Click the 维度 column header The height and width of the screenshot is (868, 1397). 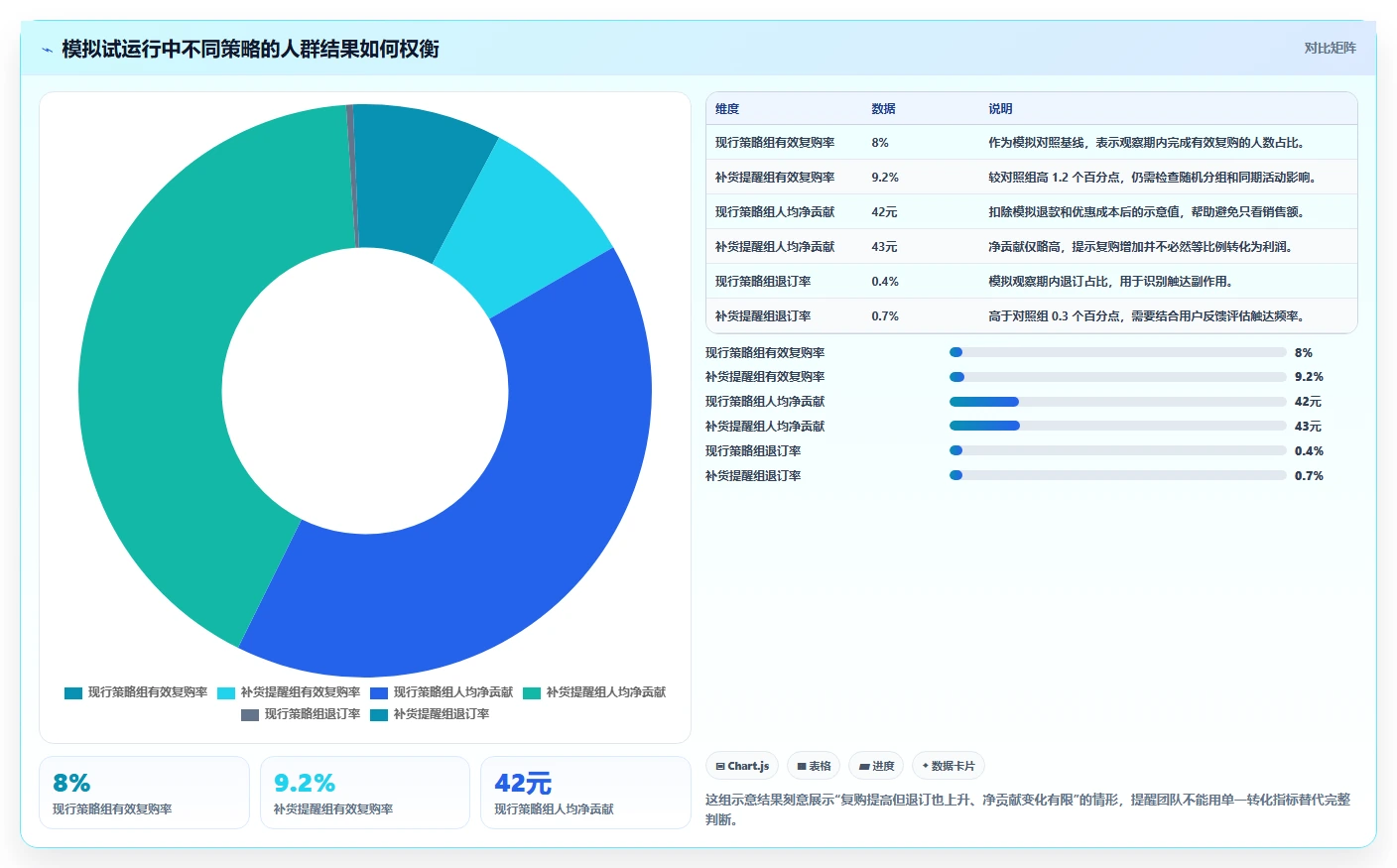coord(727,109)
